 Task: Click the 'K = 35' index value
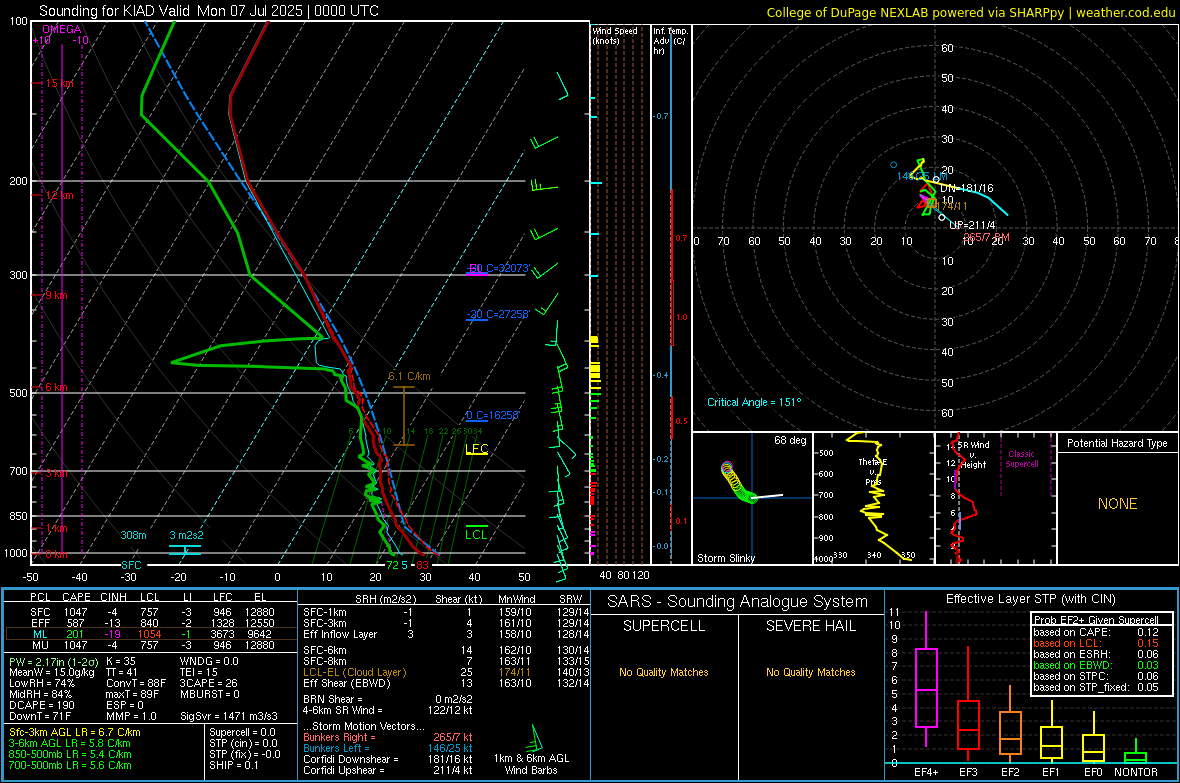(x=121, y=662)
